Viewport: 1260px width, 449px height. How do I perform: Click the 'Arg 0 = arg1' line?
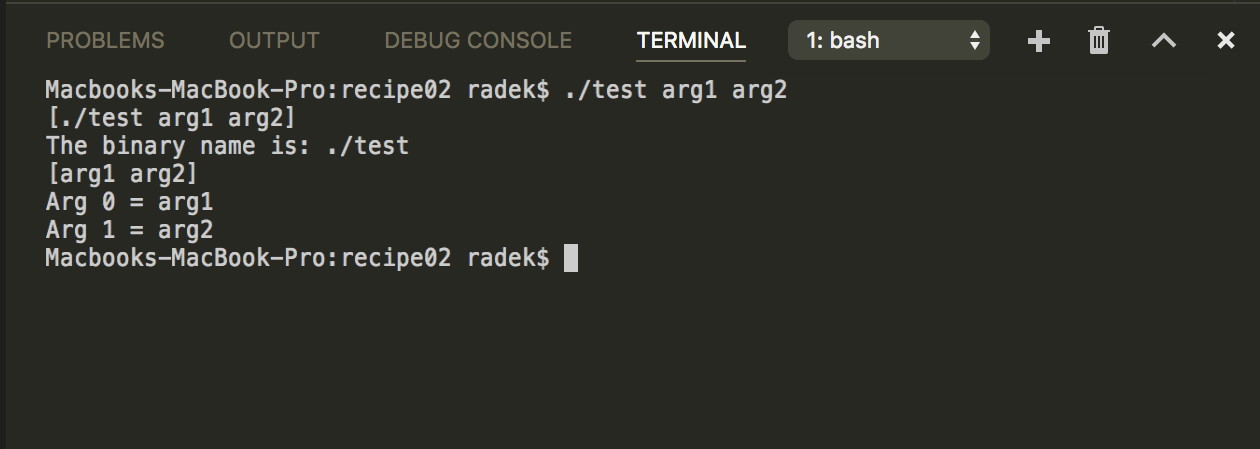pyautogui.click(x=129, y=202)
